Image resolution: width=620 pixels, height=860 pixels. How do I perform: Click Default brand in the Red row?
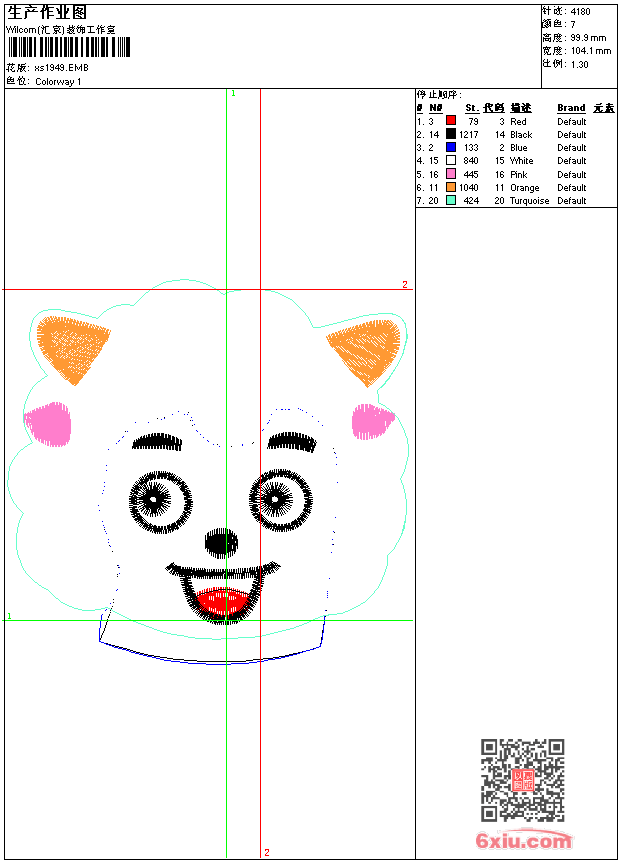tap(572, 121)
